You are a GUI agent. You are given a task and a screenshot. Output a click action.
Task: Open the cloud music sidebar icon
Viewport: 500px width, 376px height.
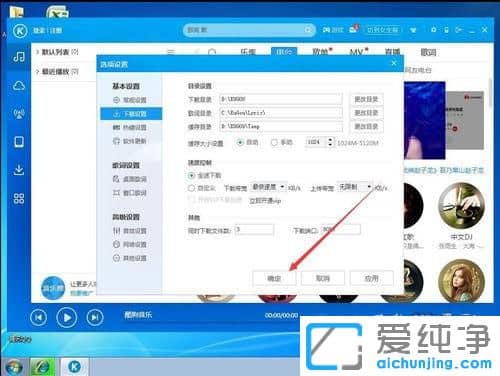pos(19,86)
